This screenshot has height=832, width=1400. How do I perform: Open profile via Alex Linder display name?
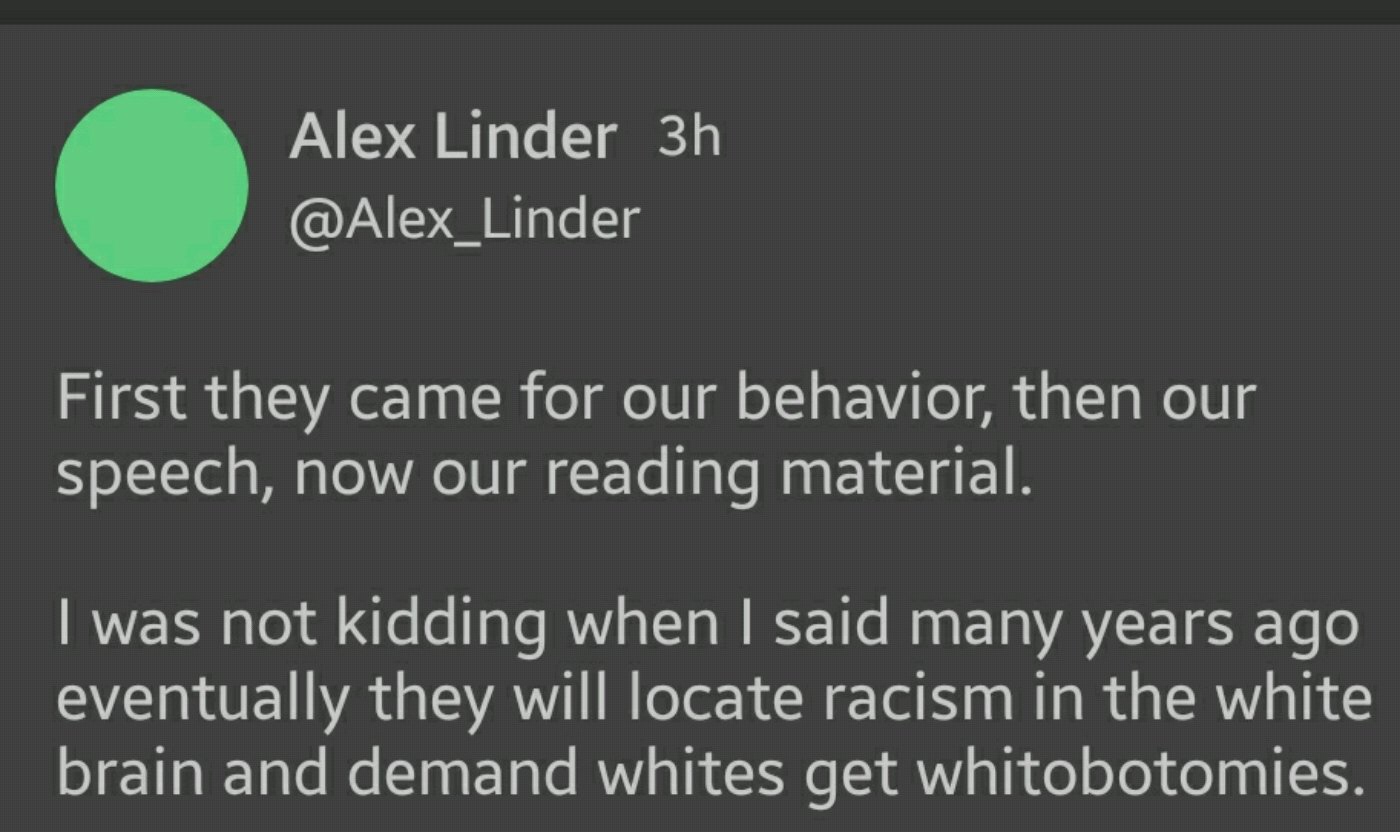[x=452, y=139]
